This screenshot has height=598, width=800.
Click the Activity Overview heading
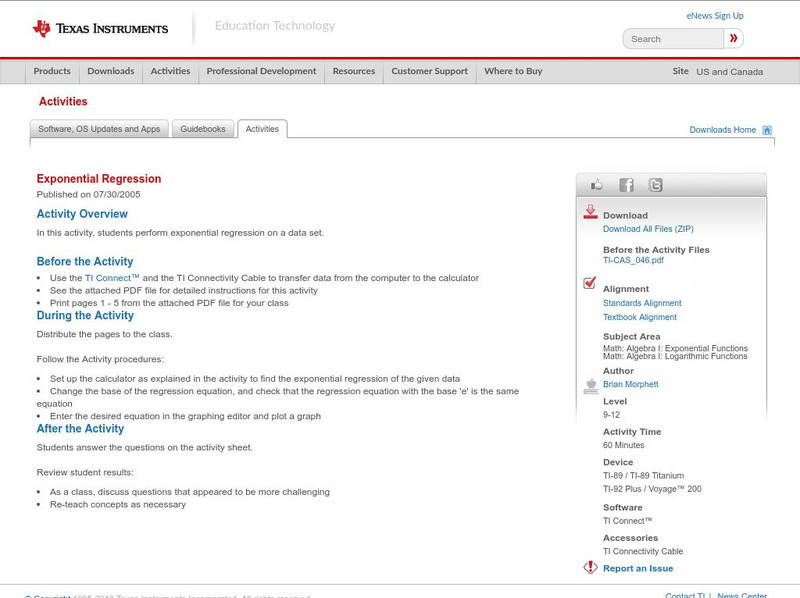[x=82, y=214]
